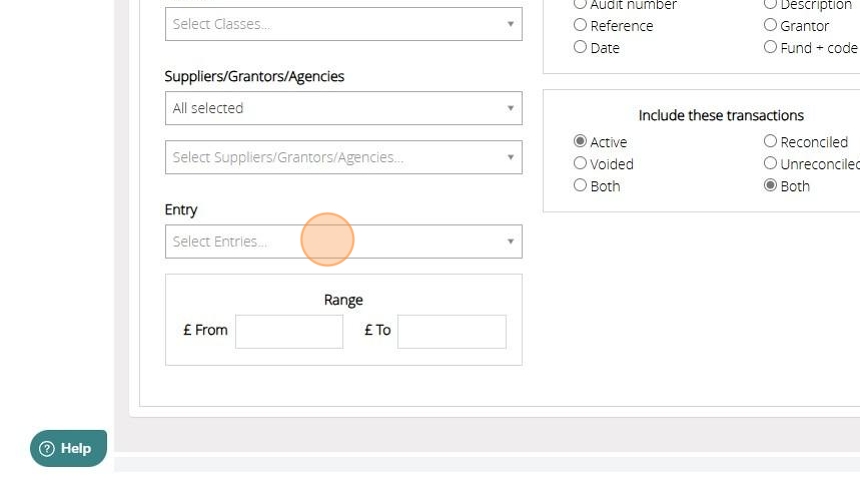
Task: Click the £ To range field
Action: pyautogui.click(x=452, y=331)
